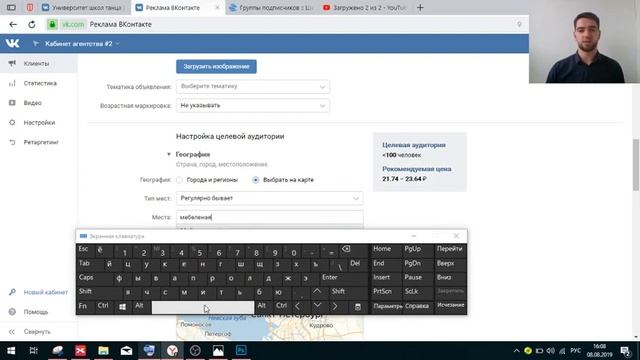Viewport: 640px width, 360px height.
Task: Open Тип мест dropdown
Action: coord(269,198)
